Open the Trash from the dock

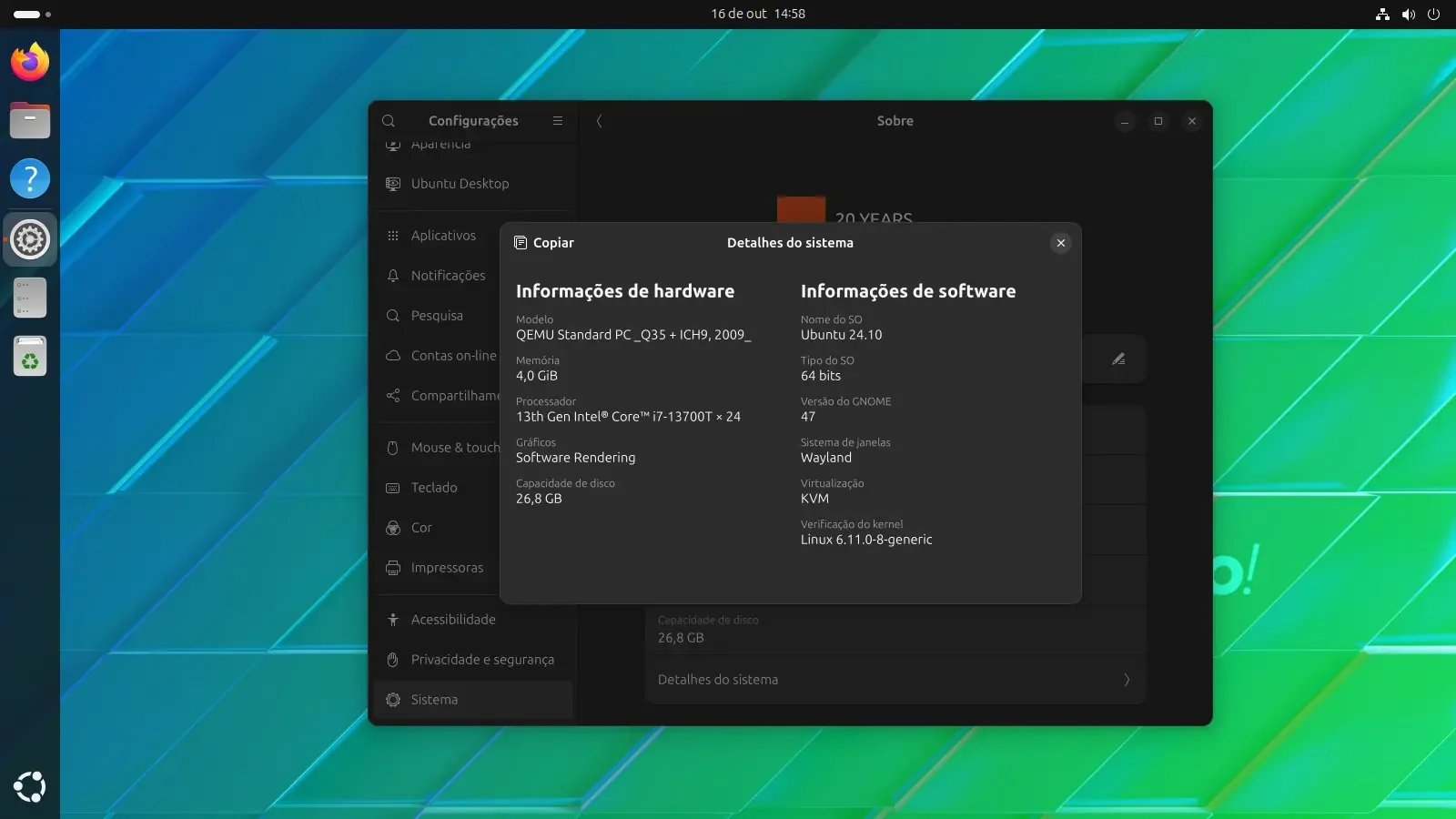tap(30, 356)
